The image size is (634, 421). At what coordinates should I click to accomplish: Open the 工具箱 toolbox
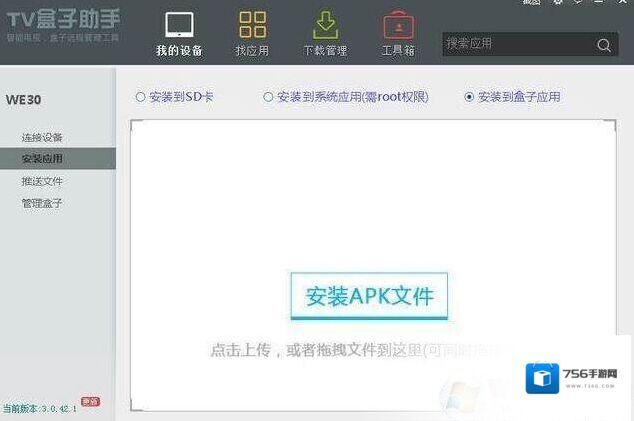398,34
